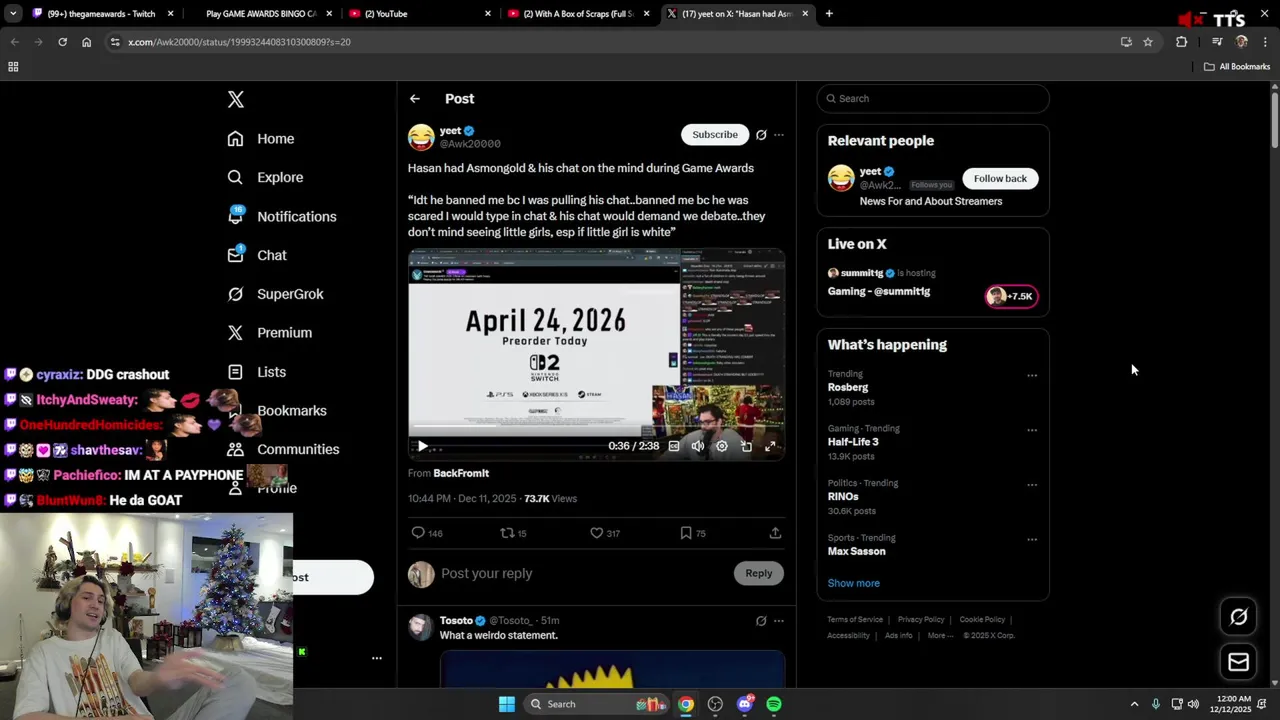
Task: Click the Reply button
Action: click(x=759, y=573)
